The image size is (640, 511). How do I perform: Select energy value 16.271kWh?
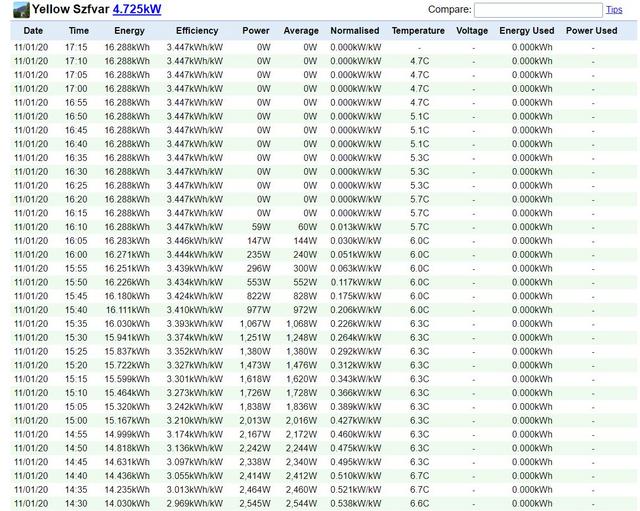click(x=127, y=255)
